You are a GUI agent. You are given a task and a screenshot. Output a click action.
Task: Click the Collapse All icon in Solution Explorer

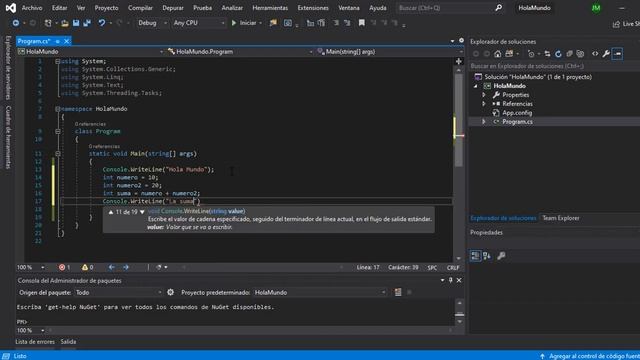(x=569, y=54)
